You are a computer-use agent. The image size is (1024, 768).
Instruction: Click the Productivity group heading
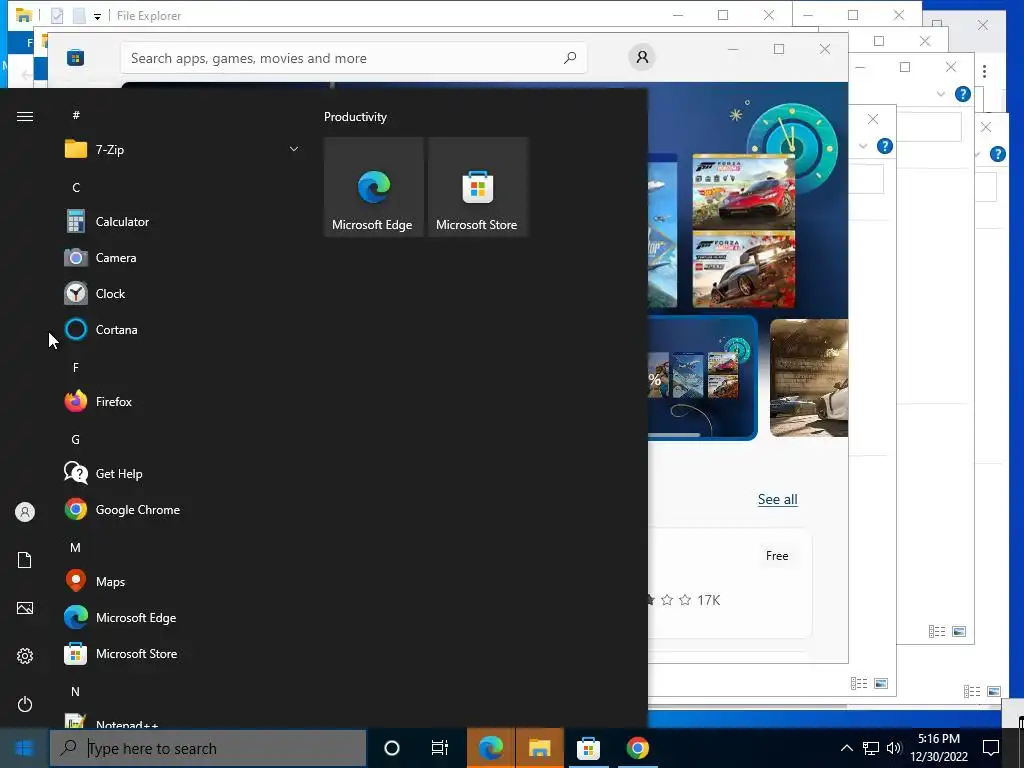coord(355,117)
